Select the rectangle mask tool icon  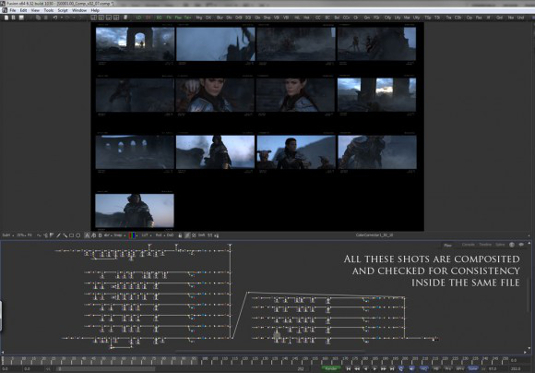pos(71,235)
